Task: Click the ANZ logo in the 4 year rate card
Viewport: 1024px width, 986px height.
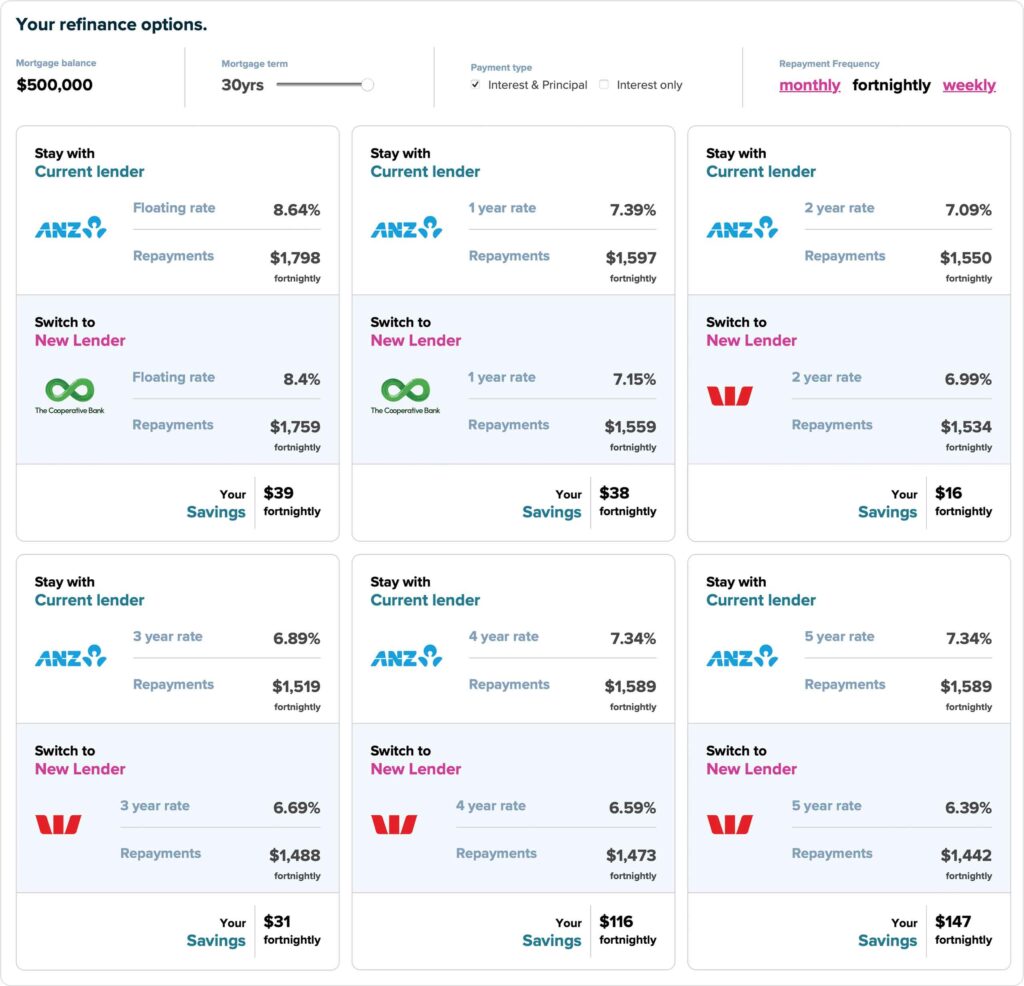Action: tap(406, 656)
